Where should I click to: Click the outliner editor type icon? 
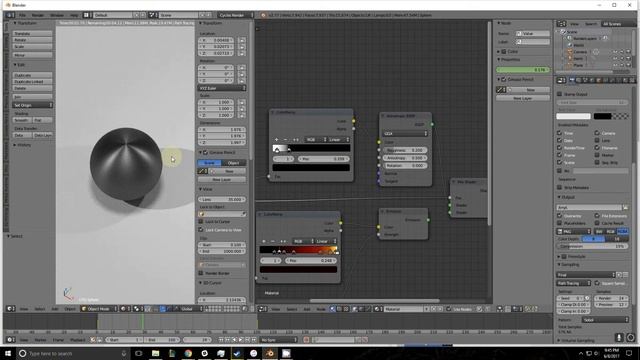click(x=562, y=24)
